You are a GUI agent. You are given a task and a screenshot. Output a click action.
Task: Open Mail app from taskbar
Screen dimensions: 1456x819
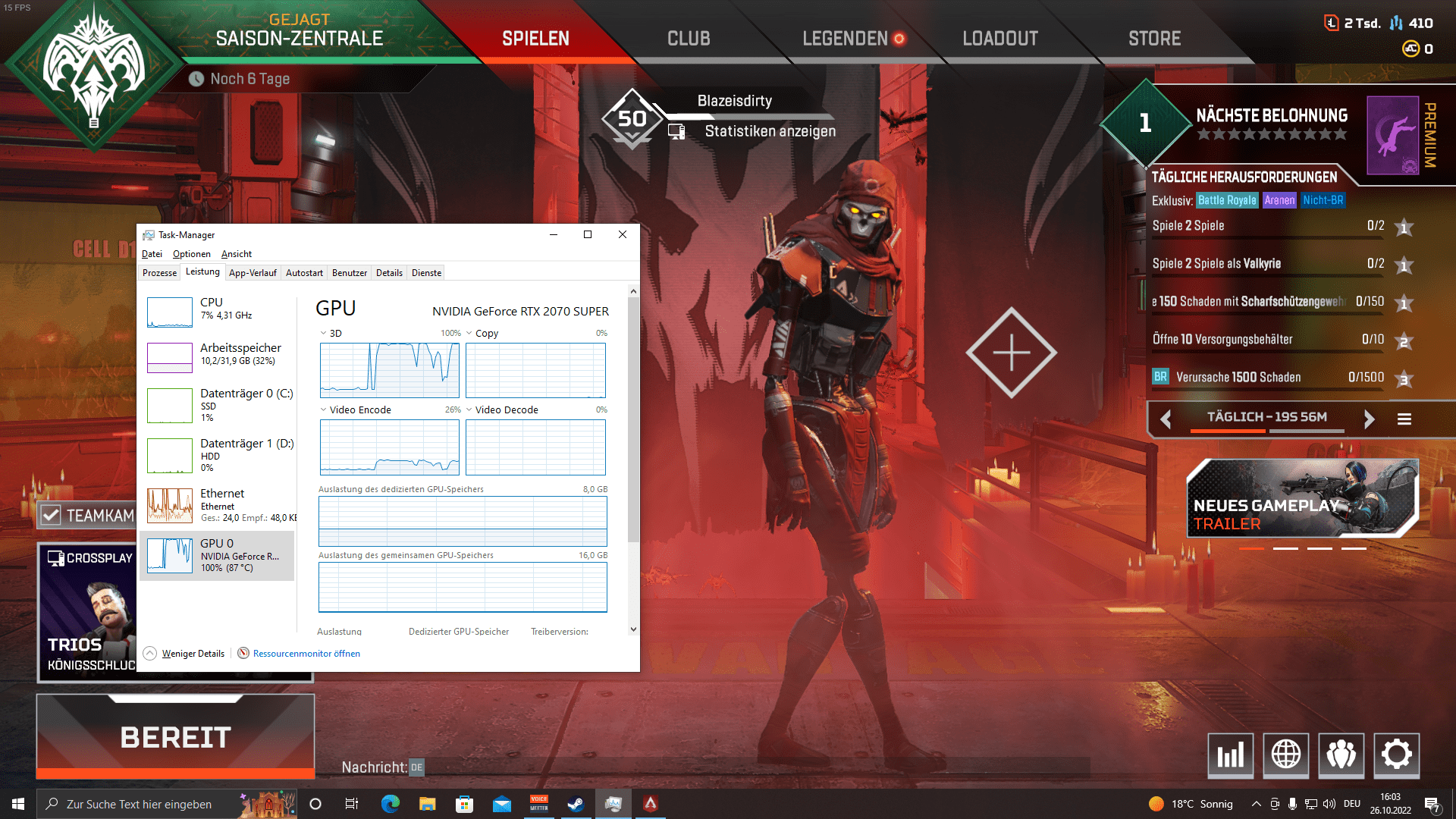(x=501, y=804)
